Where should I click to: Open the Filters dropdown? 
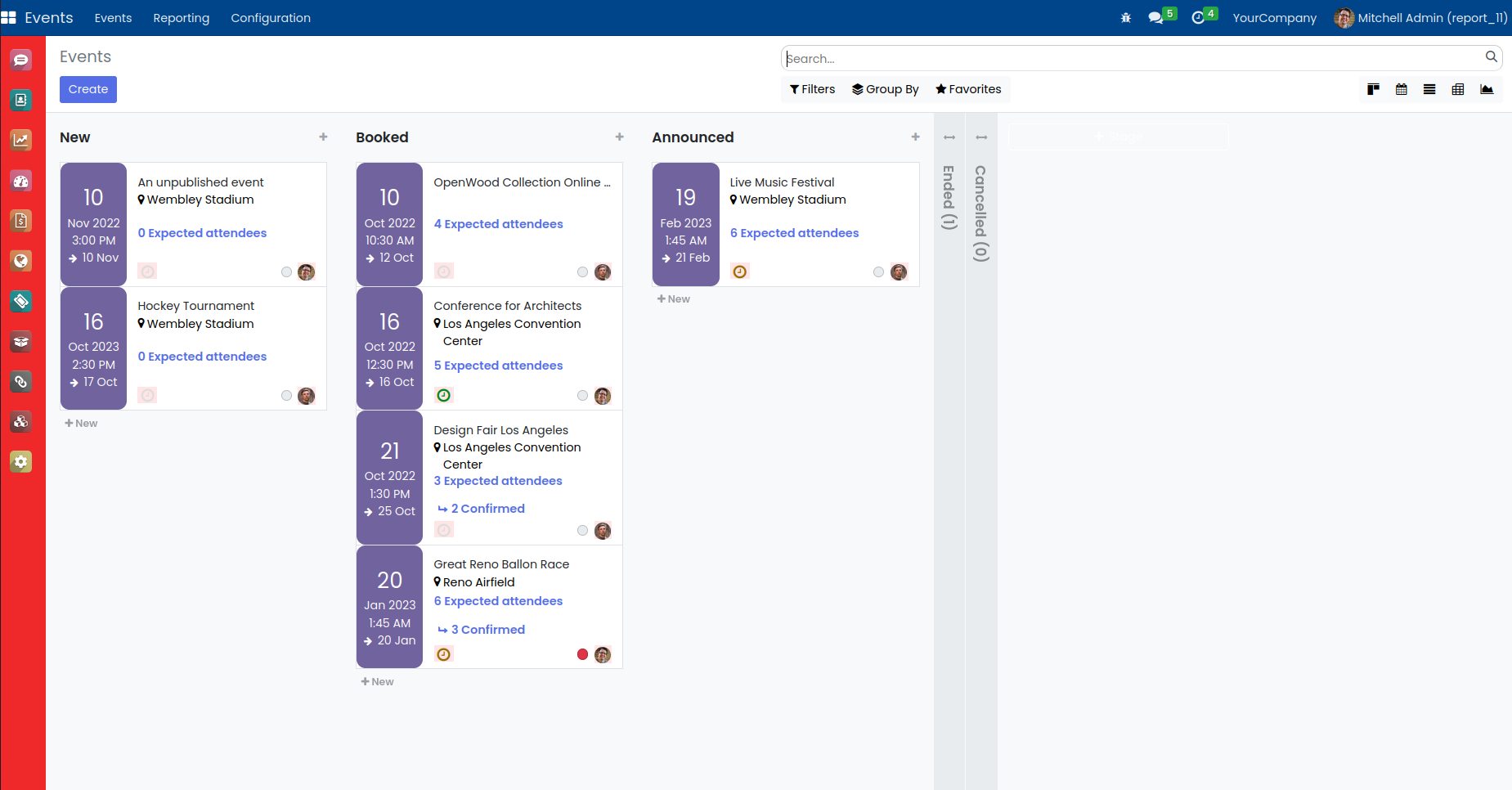pyautogui.click(x=812, y=89)
